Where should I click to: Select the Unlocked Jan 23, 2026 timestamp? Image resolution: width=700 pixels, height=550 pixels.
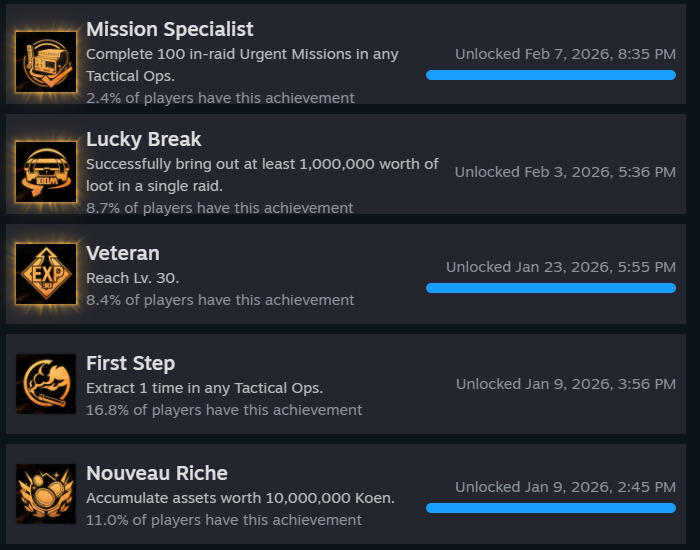tap(561, 267)
